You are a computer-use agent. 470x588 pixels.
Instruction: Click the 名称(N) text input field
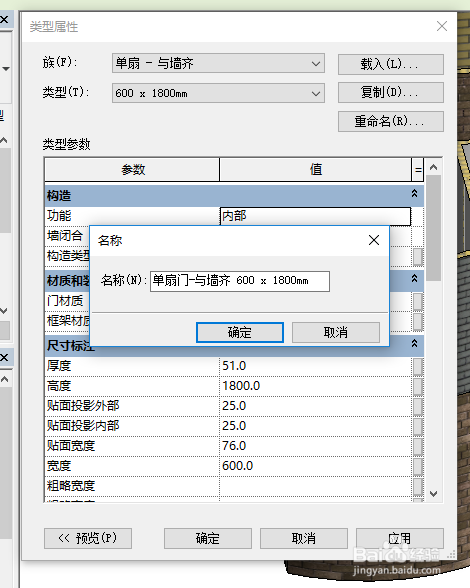(x=240, y=281)
